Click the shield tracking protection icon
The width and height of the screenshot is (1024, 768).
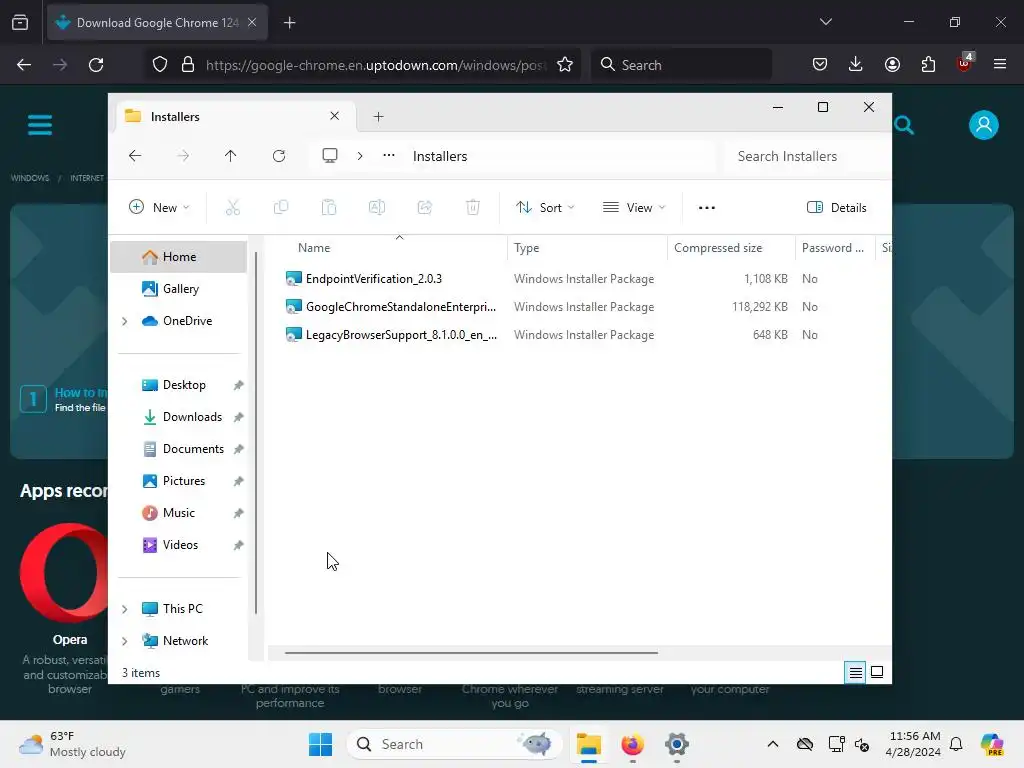[x=160, y=65]
